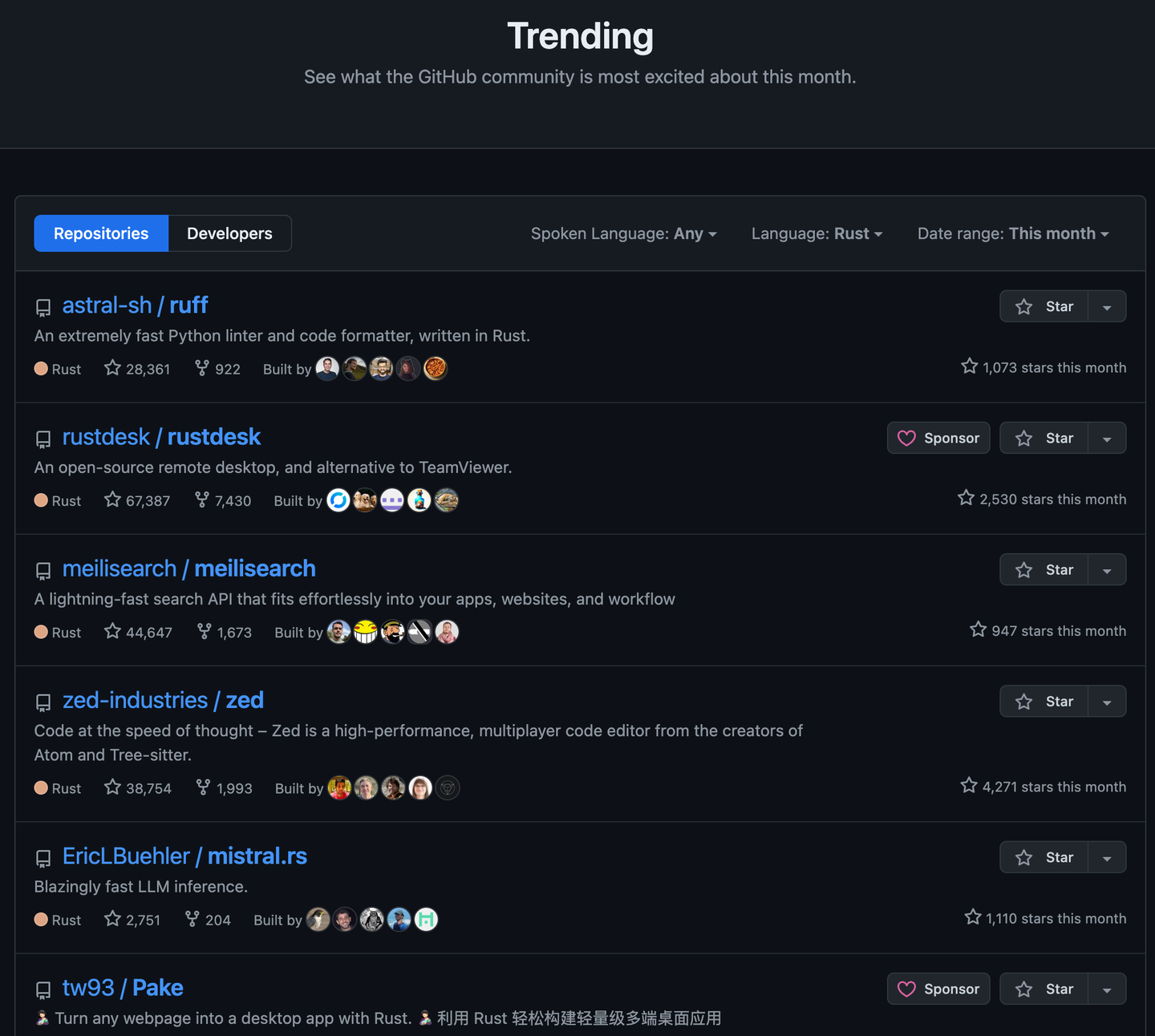Expand the star list dropdown for mistral.rs
Viewport: 1155px width, 1036px height.
click(x=1107, y=857)
